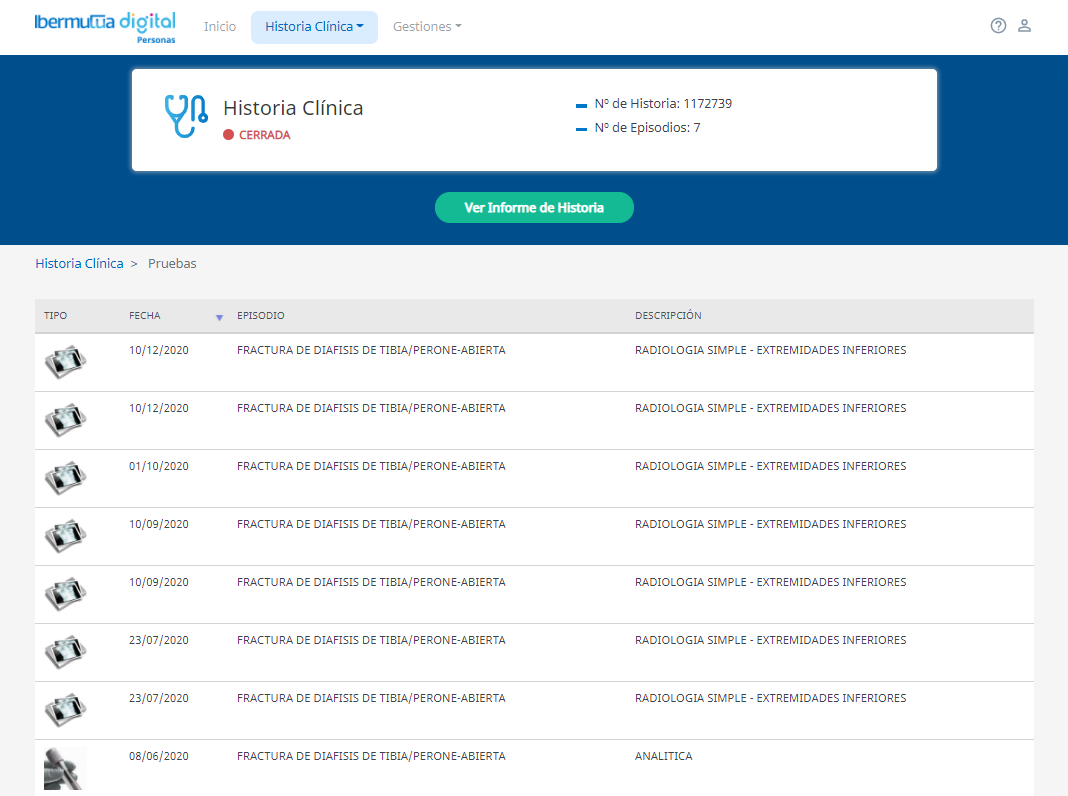Click the Ibermutua digital logo
1068x796 pixels.
[x=105, y=25]
